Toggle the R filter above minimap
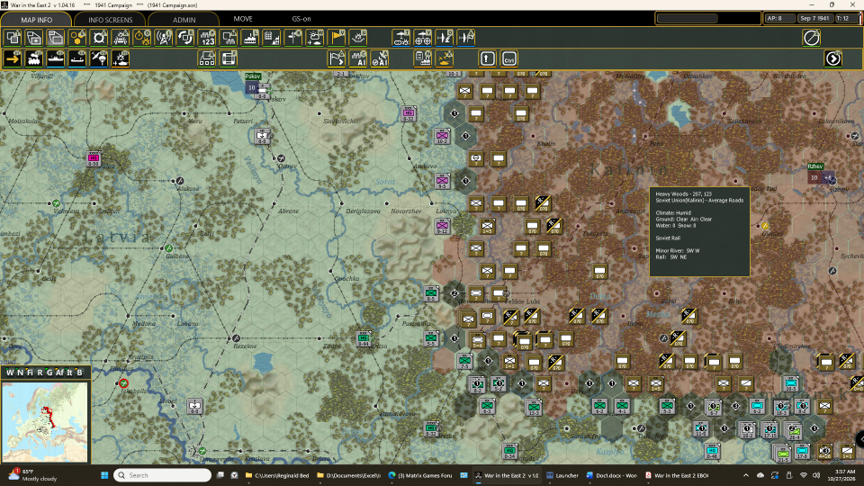864x486 pixels. click(40, 372)
